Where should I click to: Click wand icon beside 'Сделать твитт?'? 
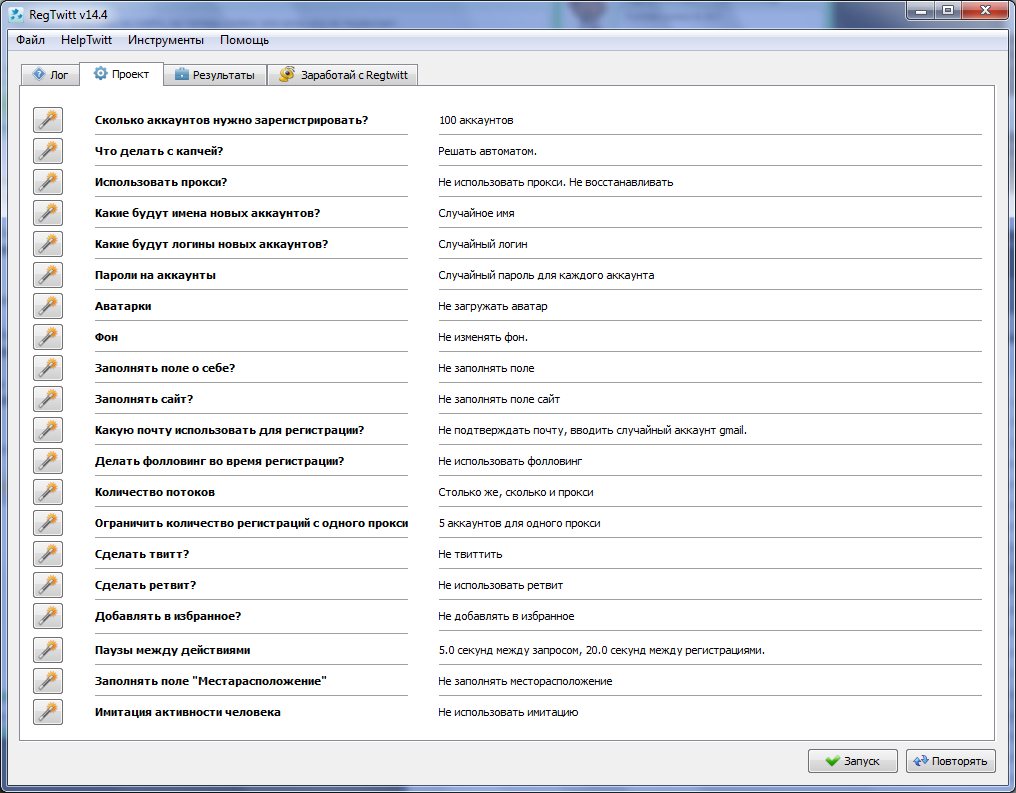point(48,555)
